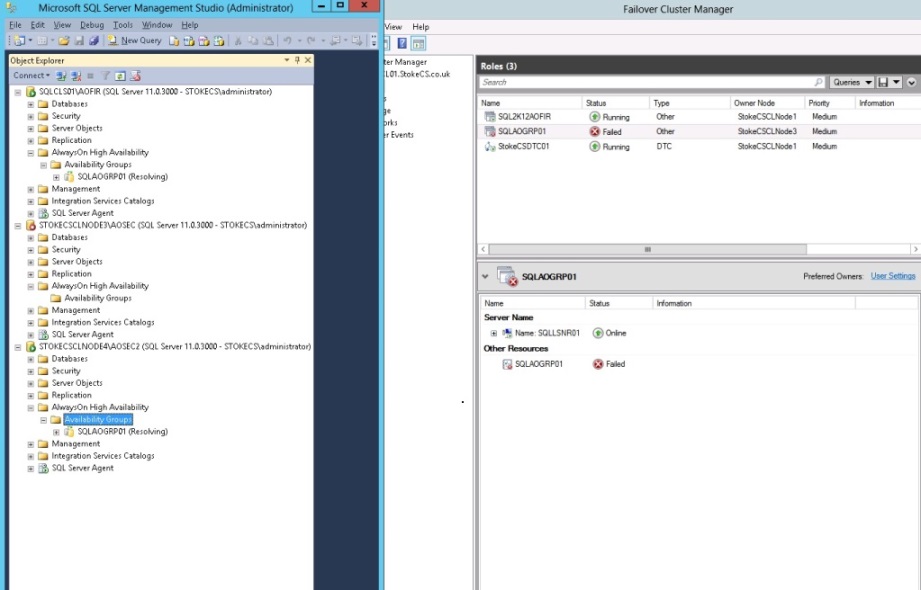Open the SSMS toolbar overflow options

click(x=374, y=41)
